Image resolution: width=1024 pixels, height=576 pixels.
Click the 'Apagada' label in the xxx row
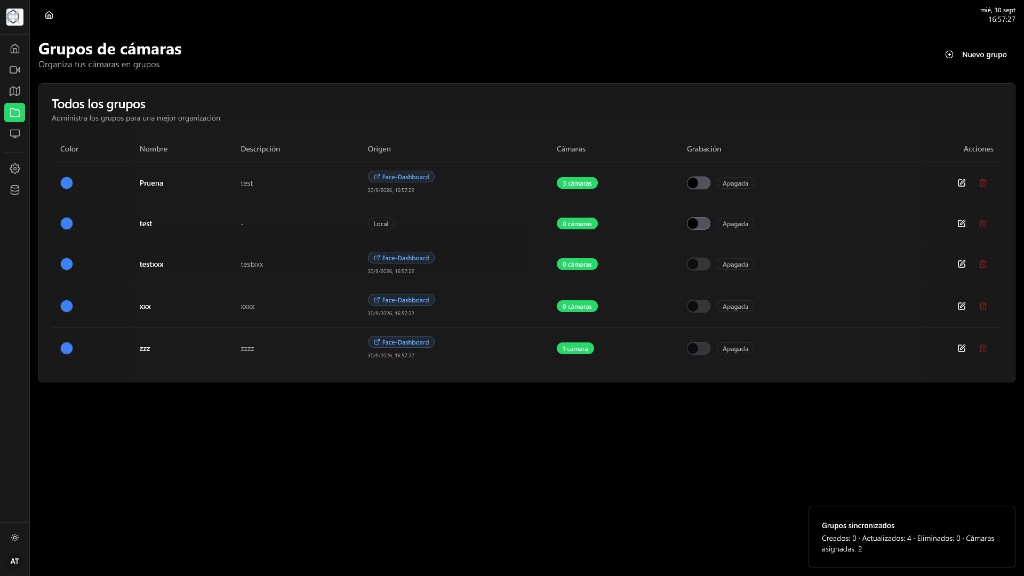(x=735, y=306)
